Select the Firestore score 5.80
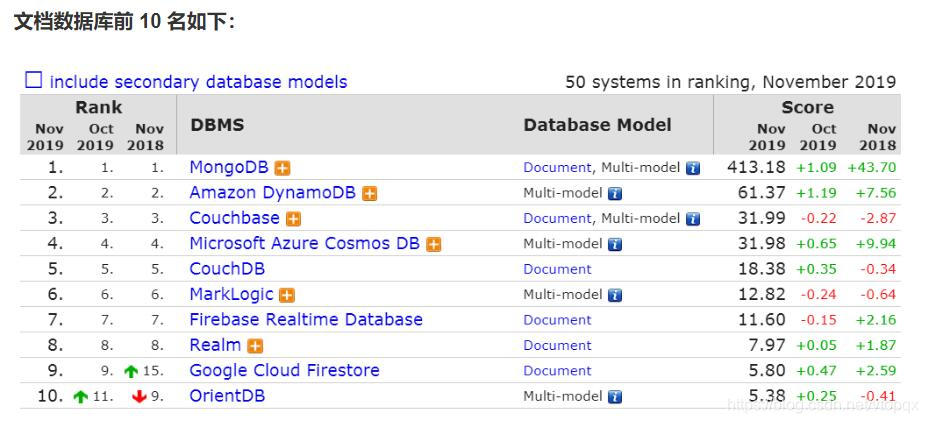 click(x=768, y=370)
